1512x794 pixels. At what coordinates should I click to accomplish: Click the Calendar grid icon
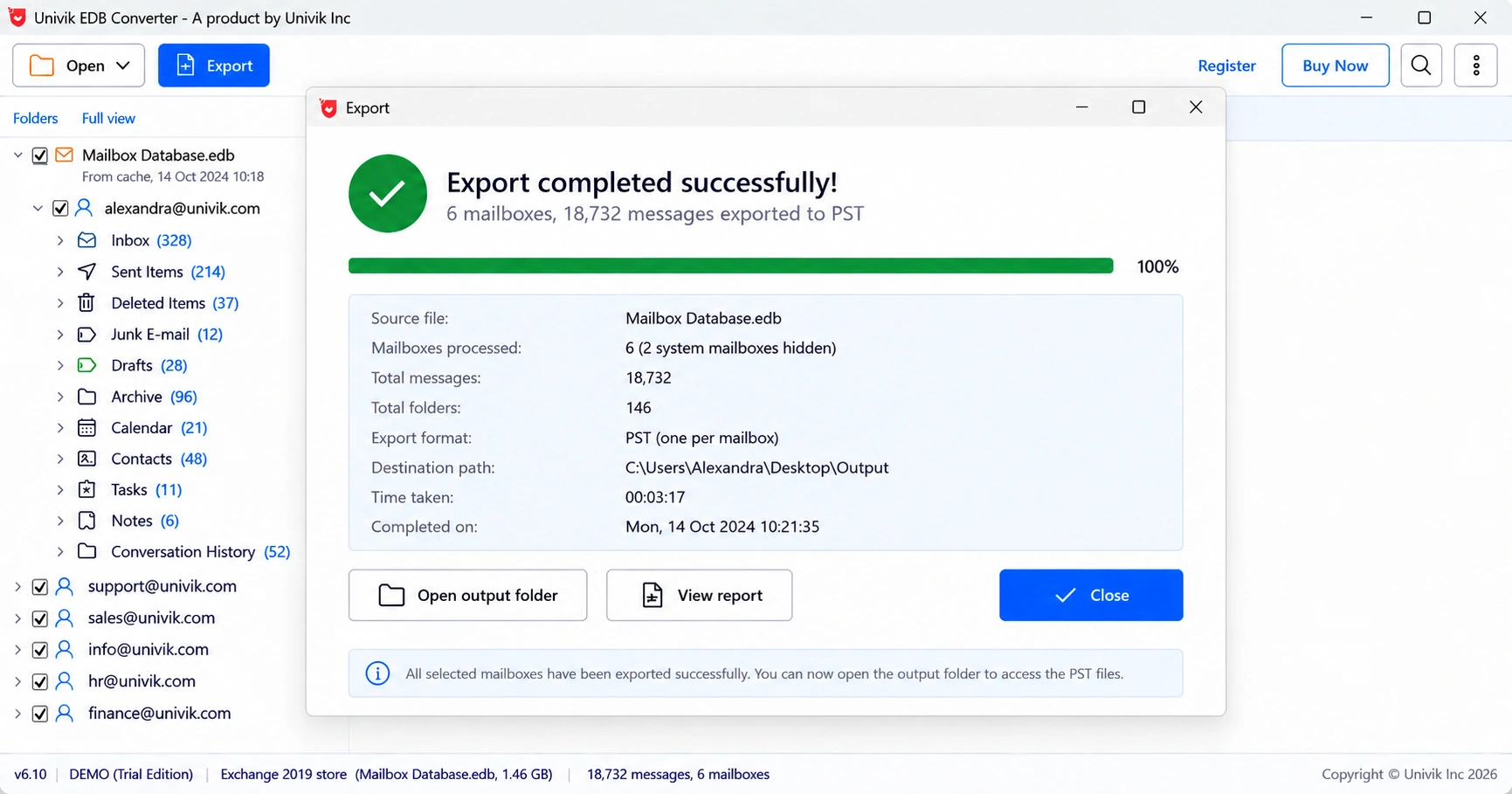click(86, 428)
